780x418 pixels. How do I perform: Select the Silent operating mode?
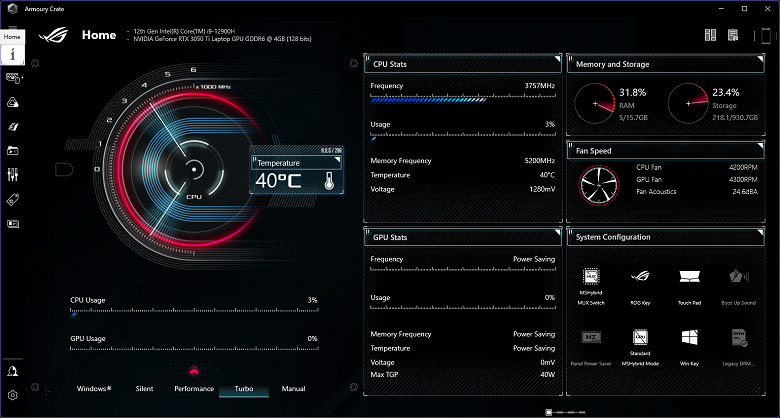(x=144, y=389)
